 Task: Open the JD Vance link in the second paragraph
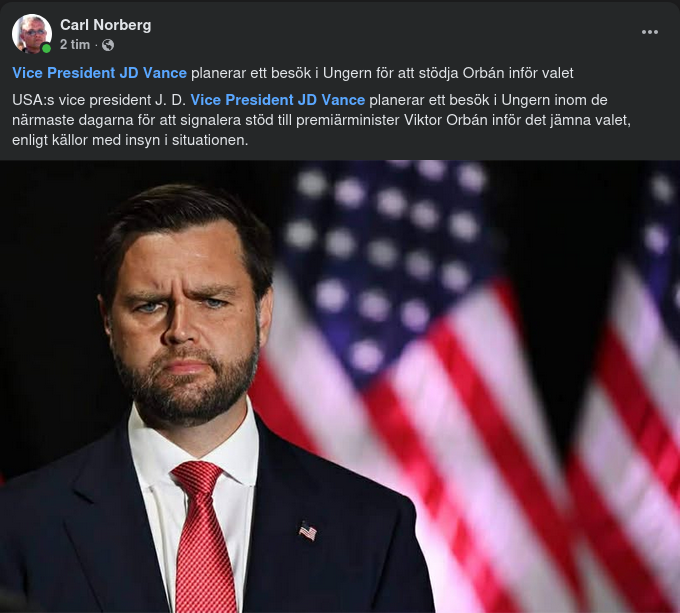(x=277, y=100)
